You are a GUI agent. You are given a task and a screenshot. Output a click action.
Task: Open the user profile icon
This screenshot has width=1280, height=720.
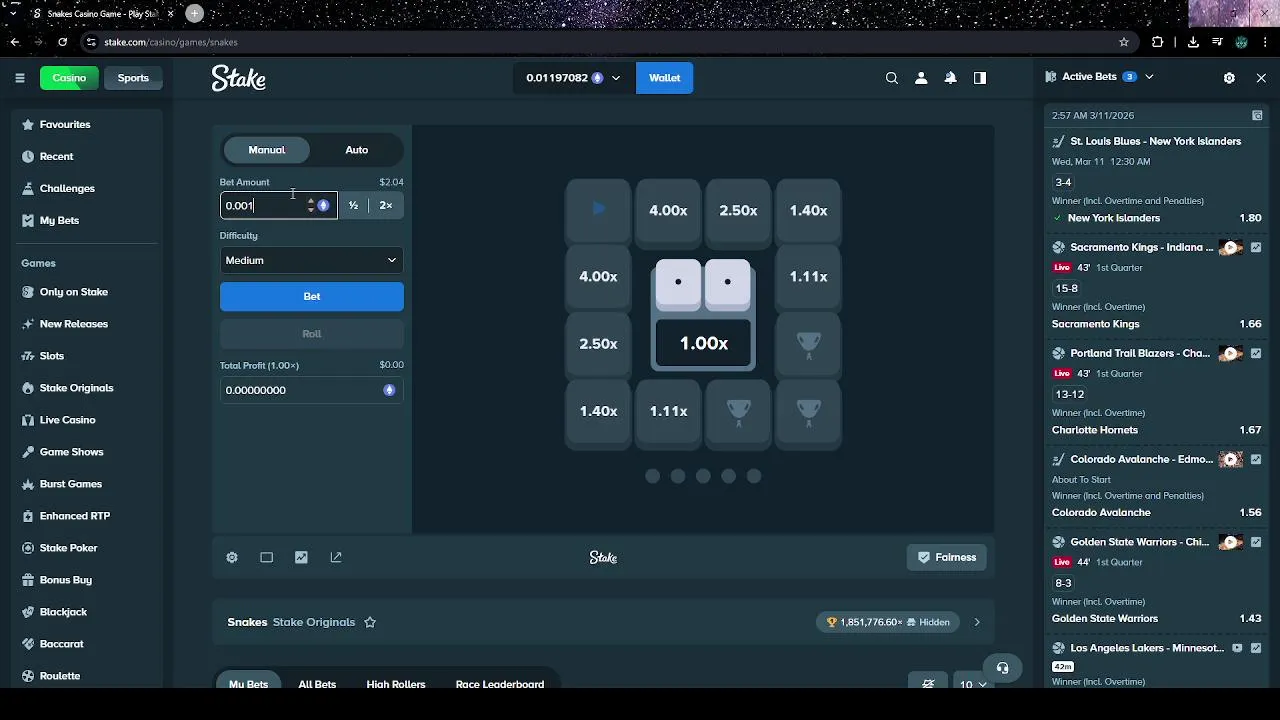point(921,78)
